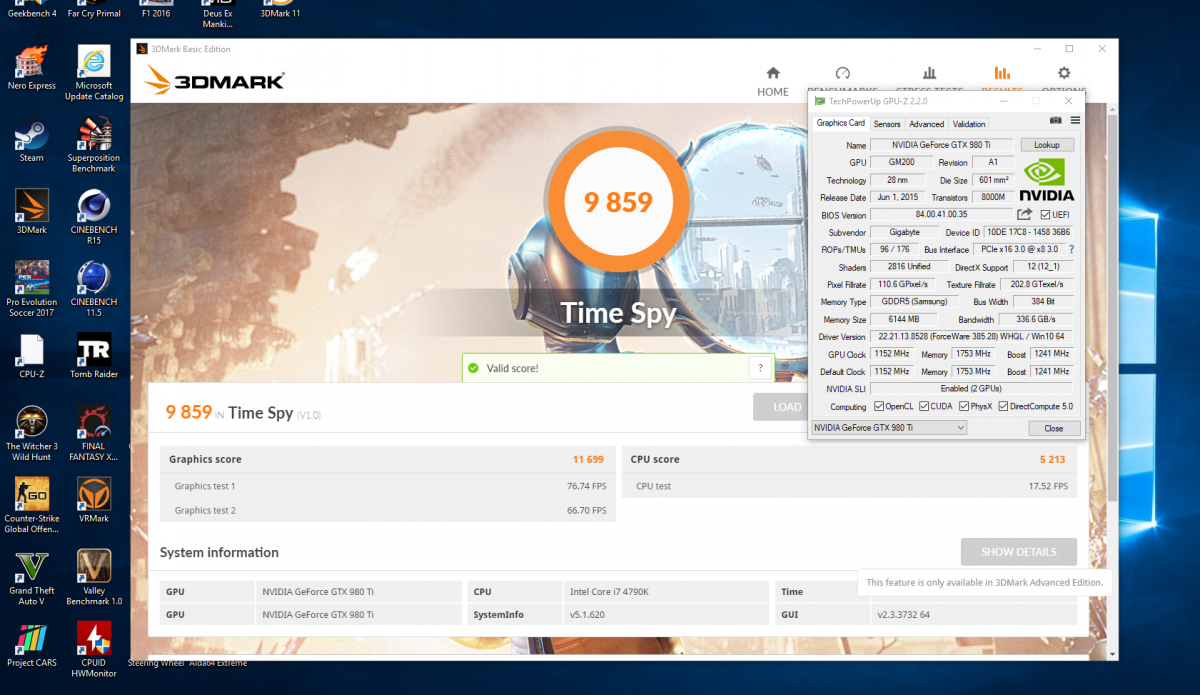Select the CPU-Z file icon on desktop
The image size is (1200, 695).
(31, 357)
